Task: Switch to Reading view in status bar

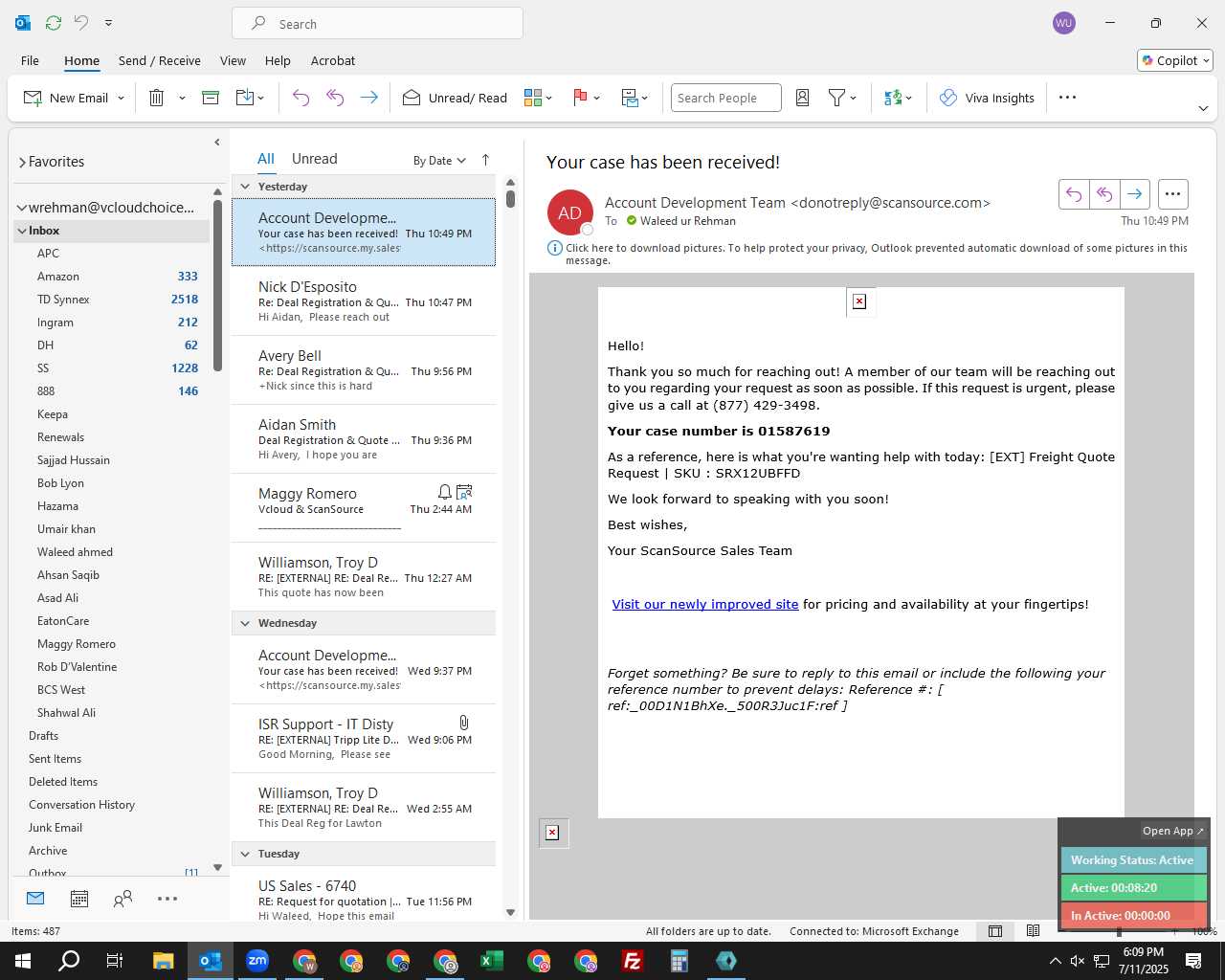Action: pos(1033,931)
